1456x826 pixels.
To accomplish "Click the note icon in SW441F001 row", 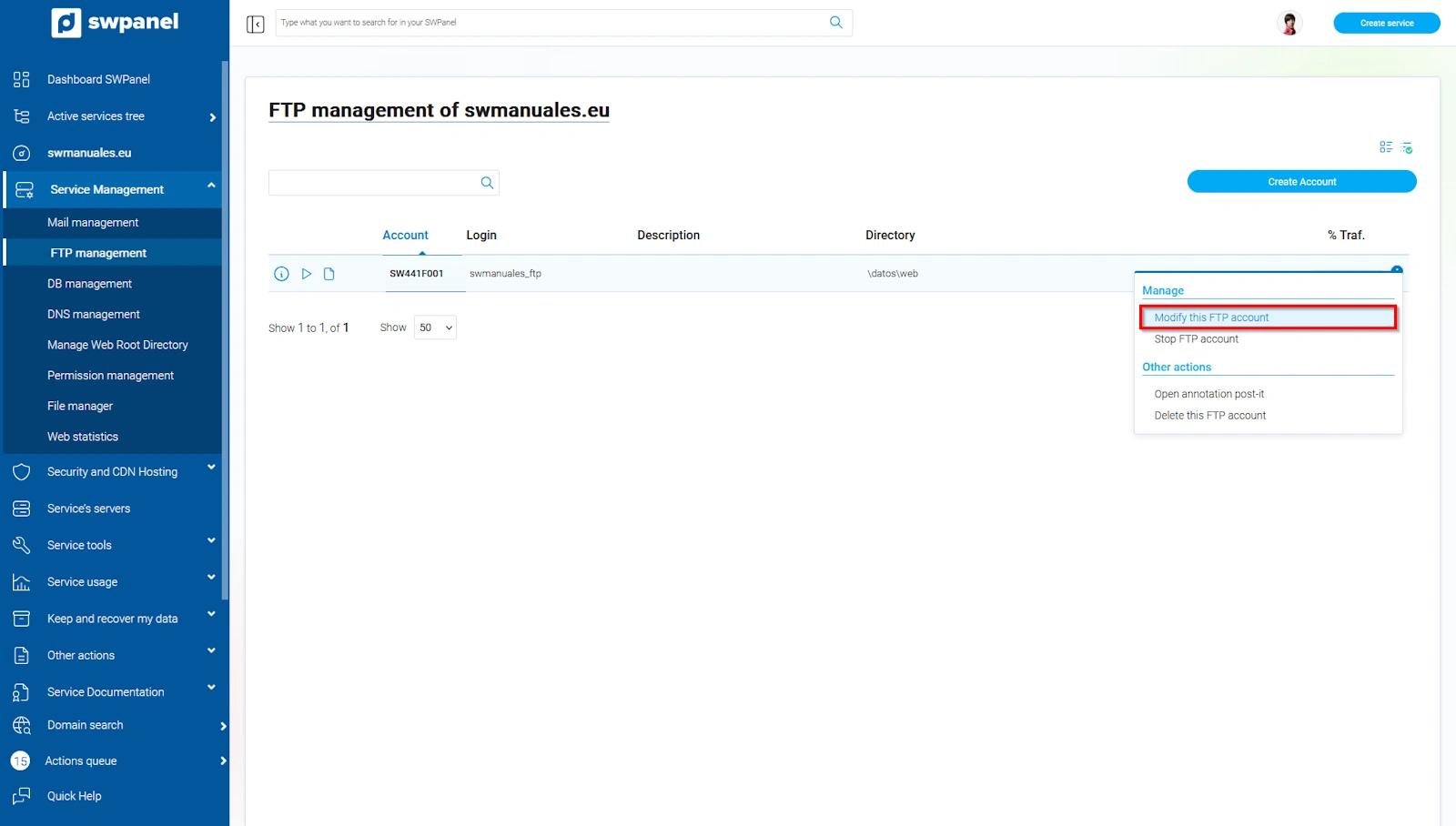I will pos(329,274).
